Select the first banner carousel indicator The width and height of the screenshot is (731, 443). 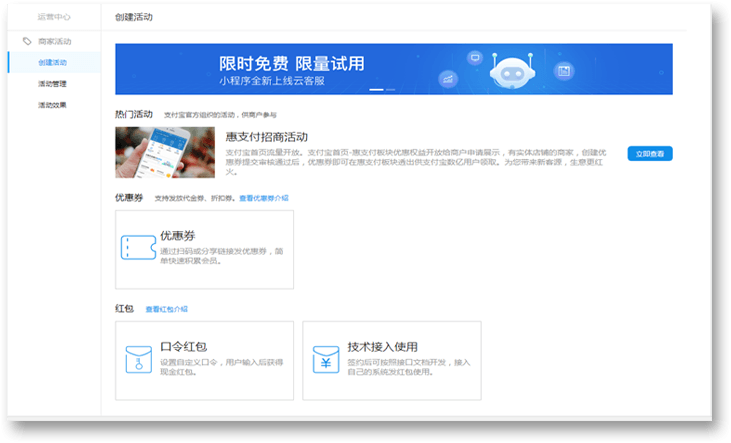pyautogui.click(x=376, y=90)
